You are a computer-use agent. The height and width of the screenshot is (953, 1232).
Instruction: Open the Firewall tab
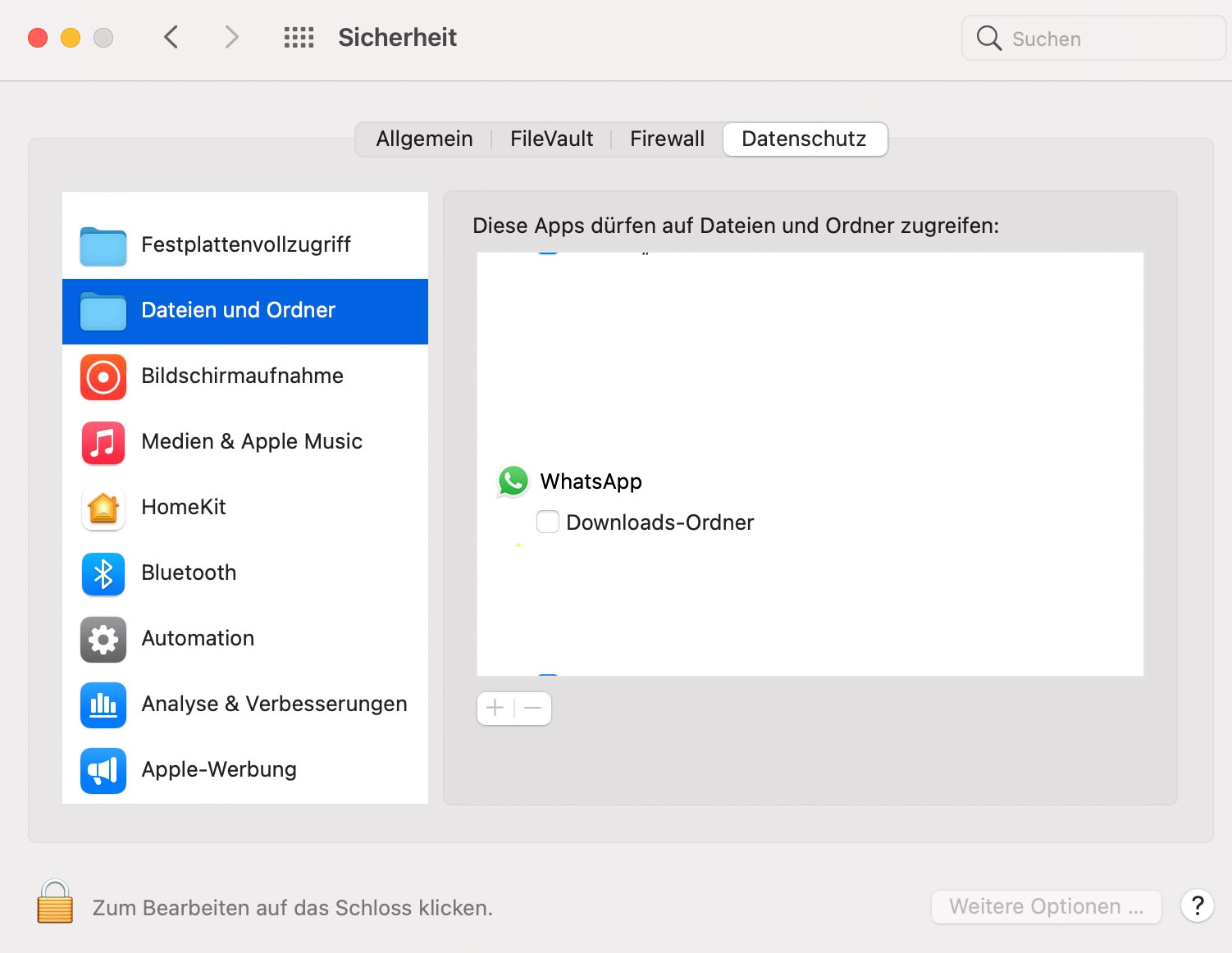coord(667,139)
